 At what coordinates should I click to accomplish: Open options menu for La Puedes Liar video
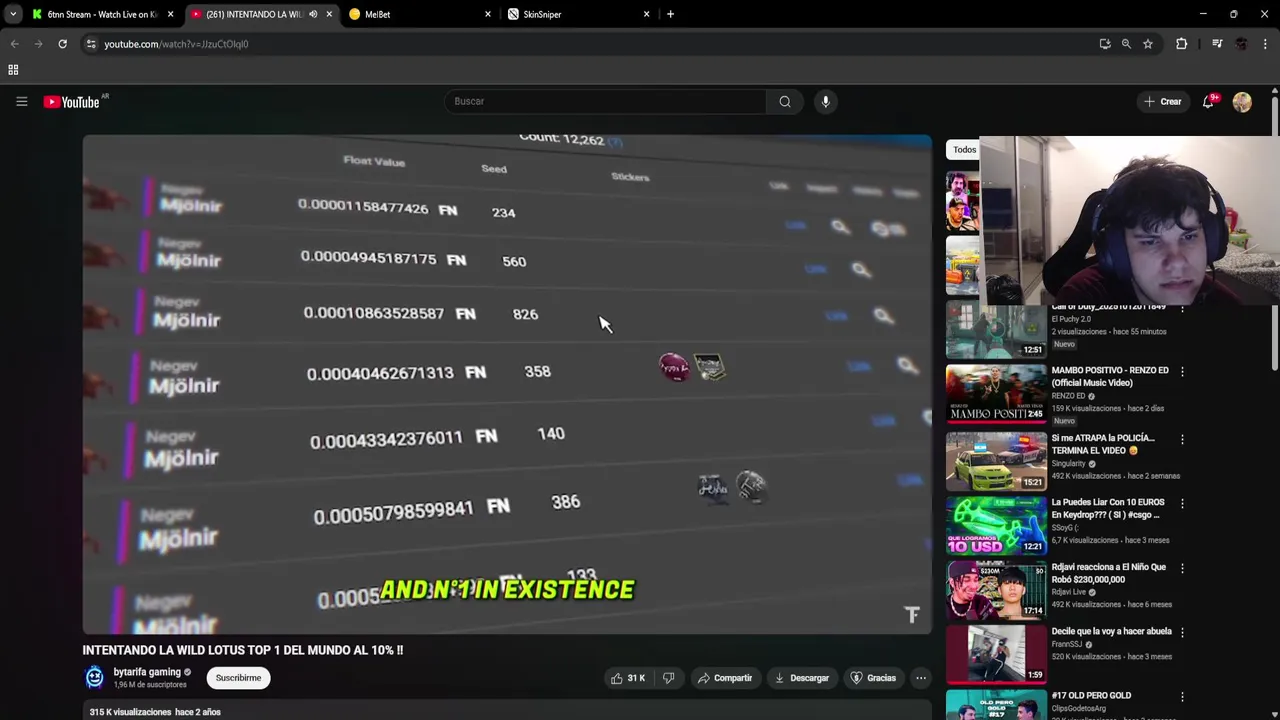1182,504
